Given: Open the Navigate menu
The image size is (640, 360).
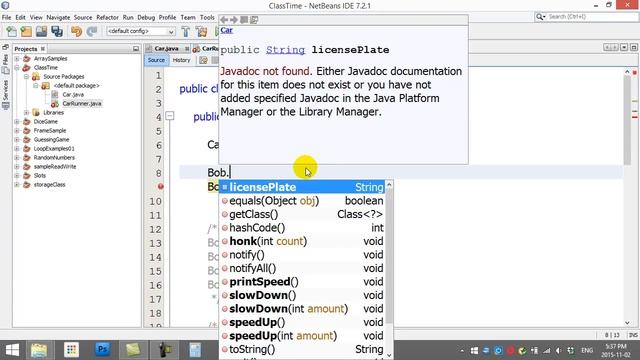Looking at the screenshot, I should 58,18.
